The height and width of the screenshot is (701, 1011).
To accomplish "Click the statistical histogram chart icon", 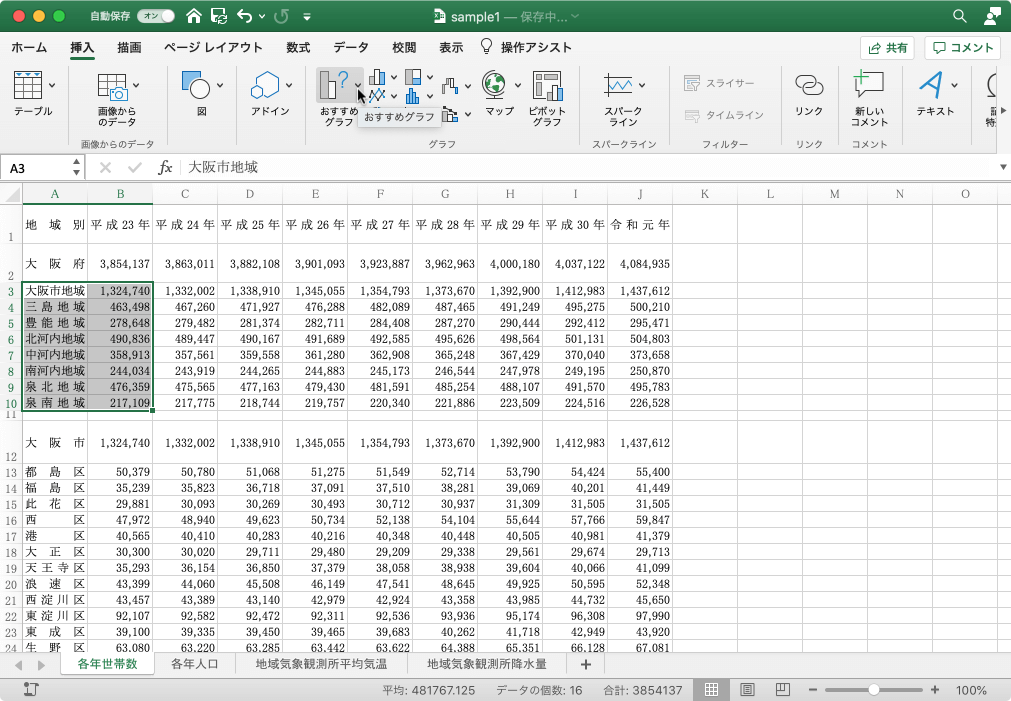I will (413, 96).
